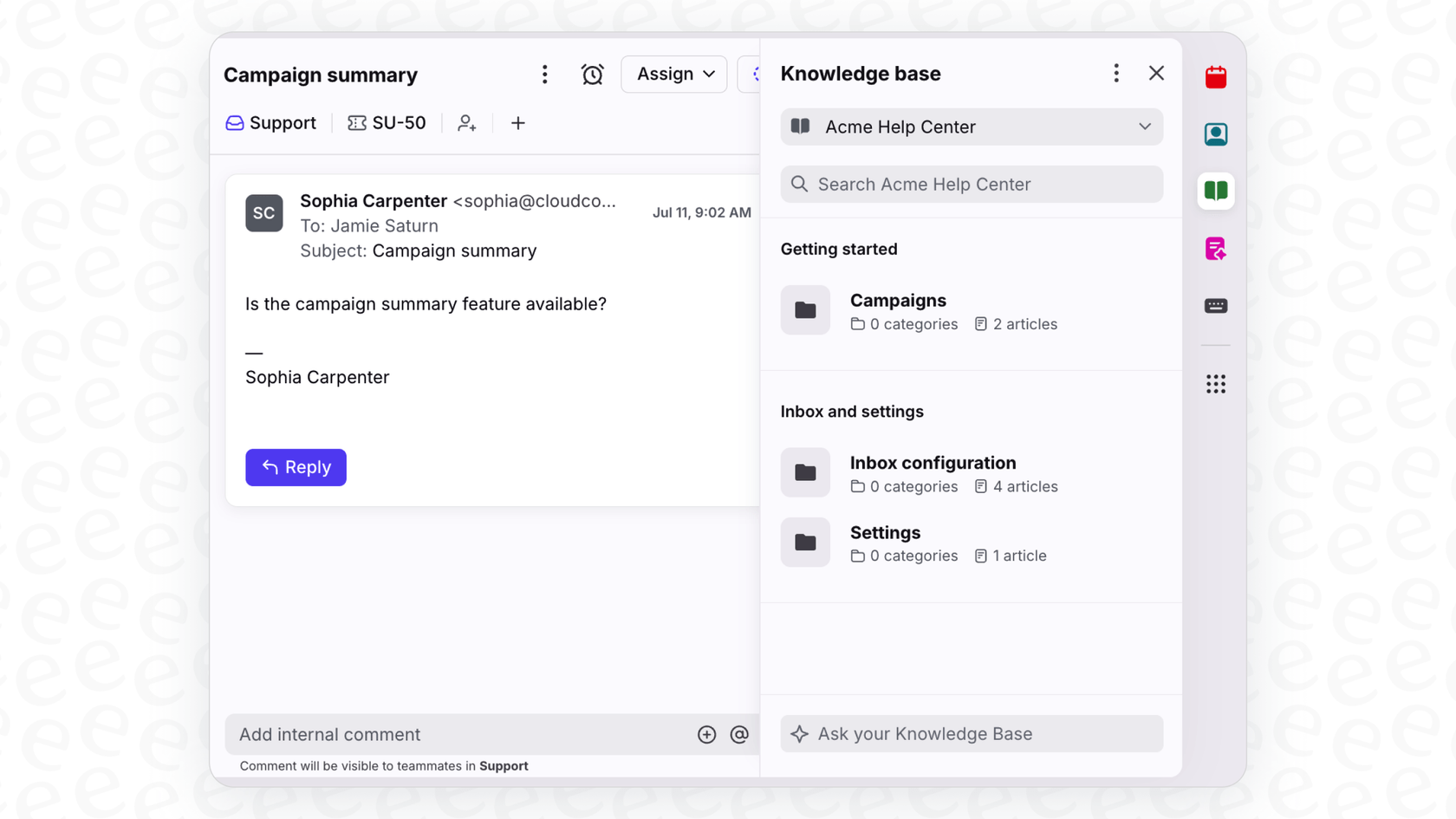Open the apps grid icon at sidebar bottom
This screenshot has height=819, width=1456.
pyautogui.click(x=1216, y=383)
